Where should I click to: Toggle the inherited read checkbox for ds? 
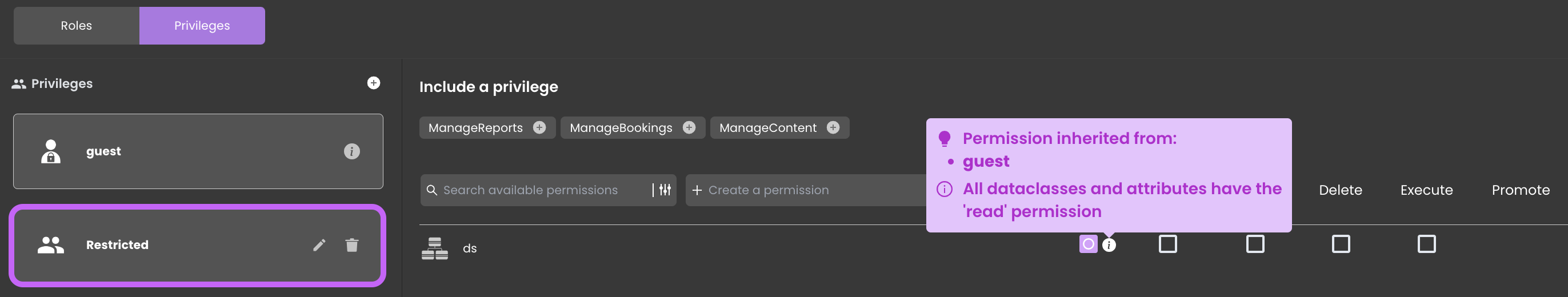(1089, 244)
